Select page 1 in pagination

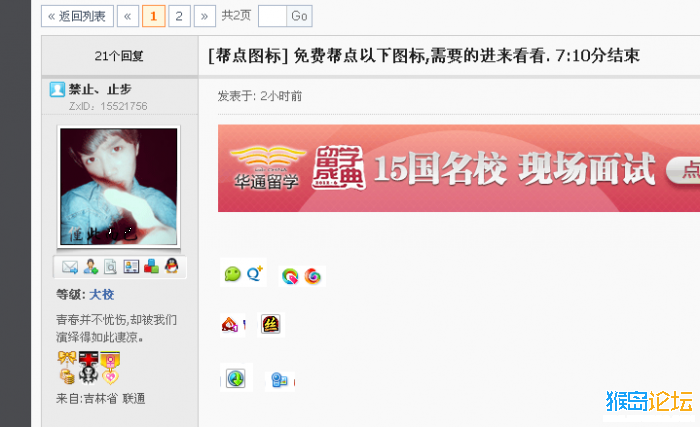coord(154,17)
